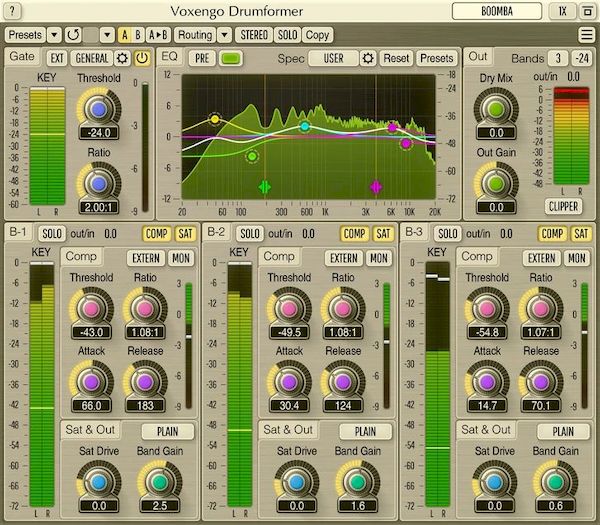Click the EQ Reset button
The image size is (600, 525).
click(396, 58)
